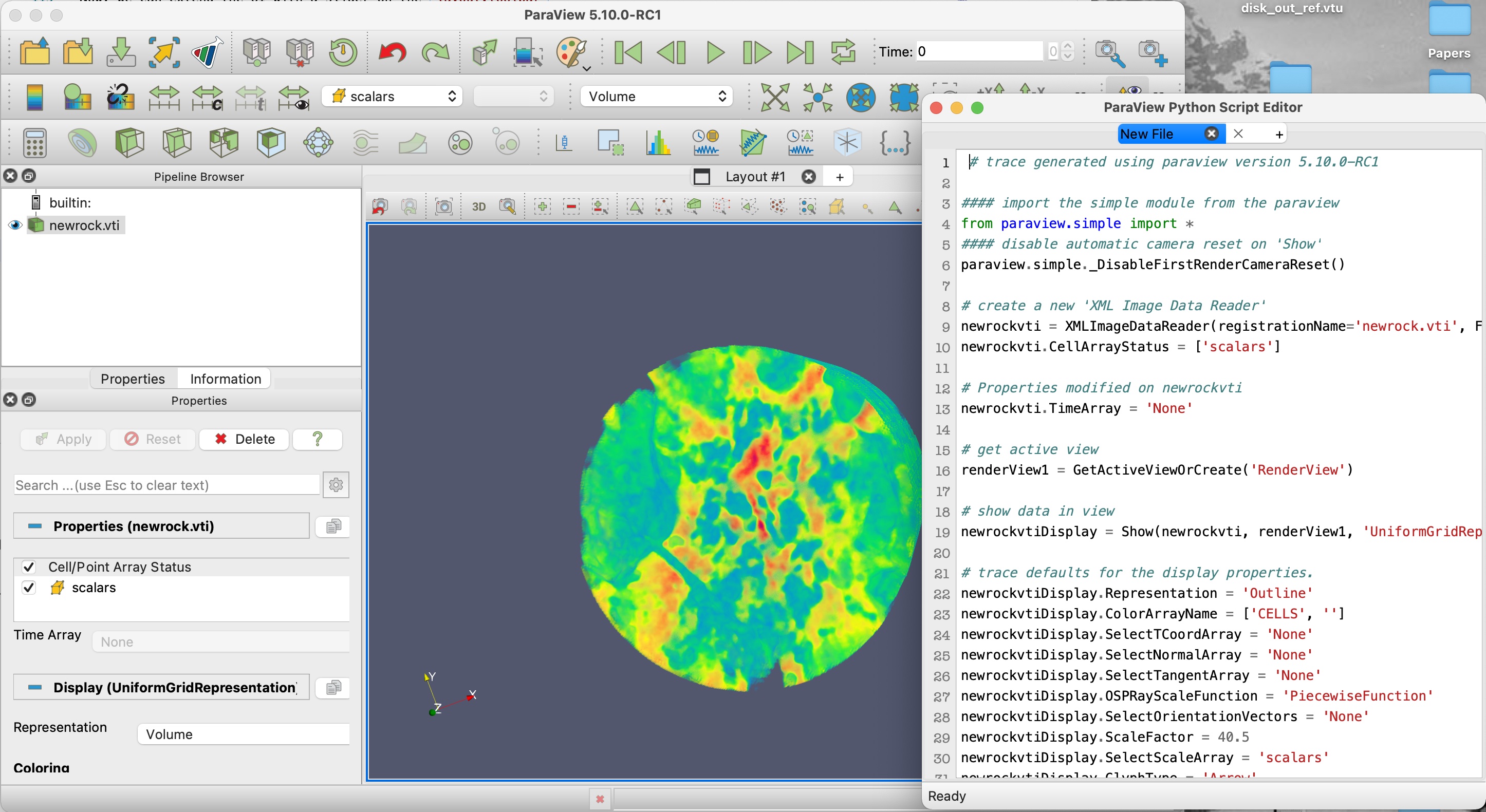Click the Reset Session clock icon
The image size is (1486, 812).
[343, 52]
